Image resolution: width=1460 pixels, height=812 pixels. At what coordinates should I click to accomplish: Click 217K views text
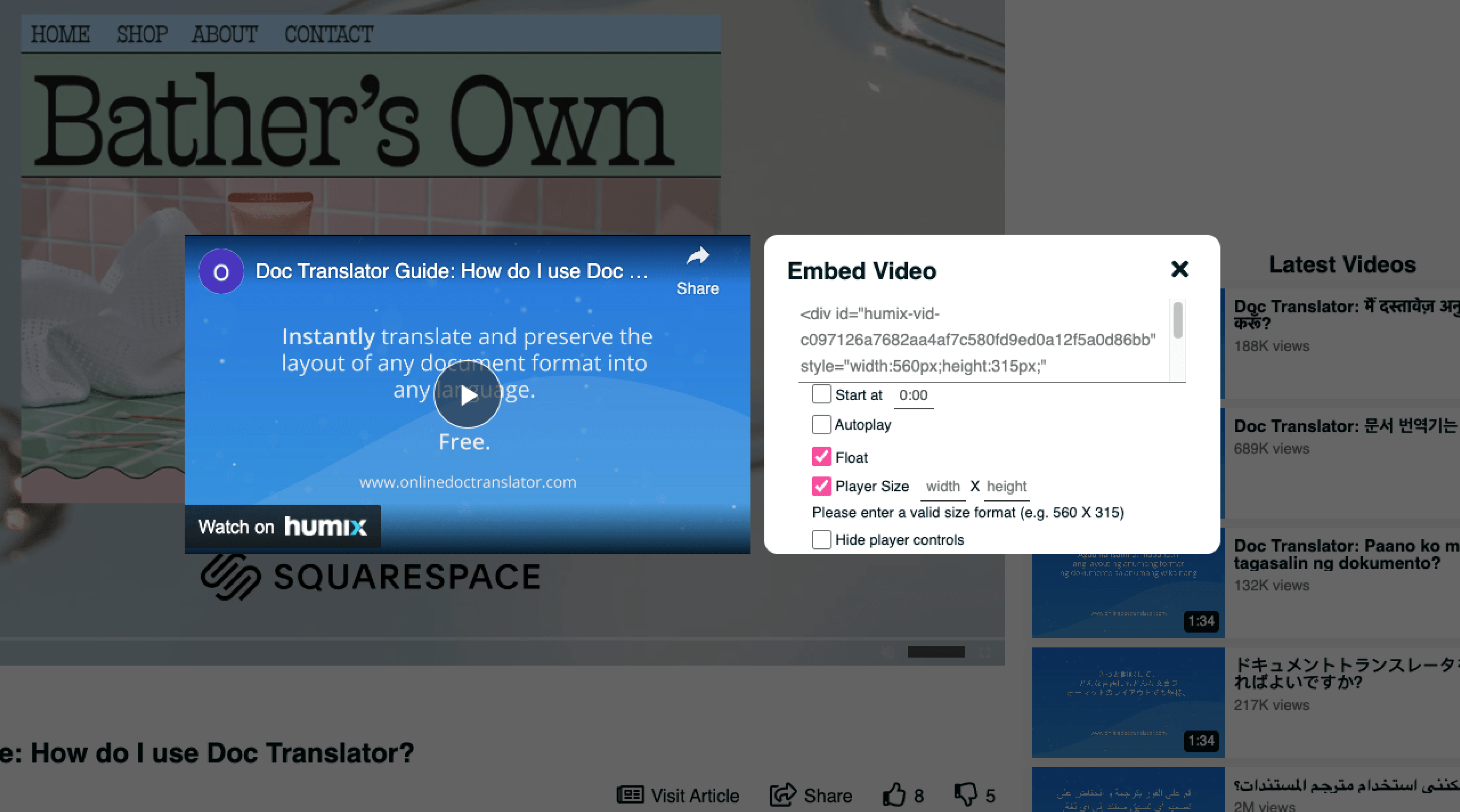[1271, 705]
